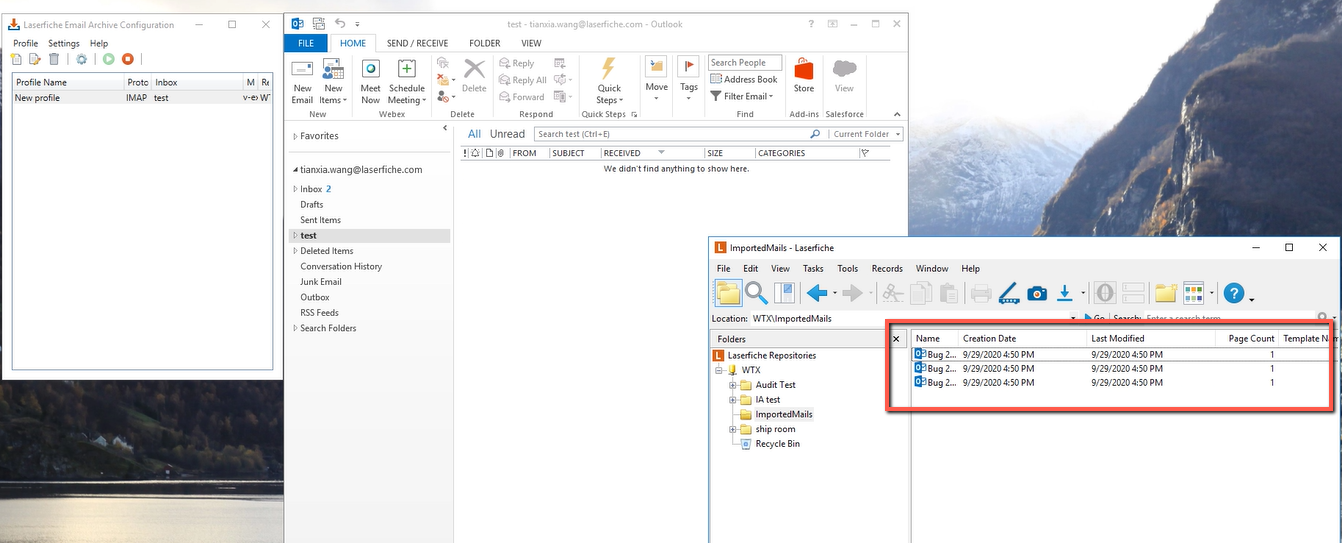Create a new profile in Email Archive toolbar
Screen dimensions: 1342x543
click(x=16, y=60)
